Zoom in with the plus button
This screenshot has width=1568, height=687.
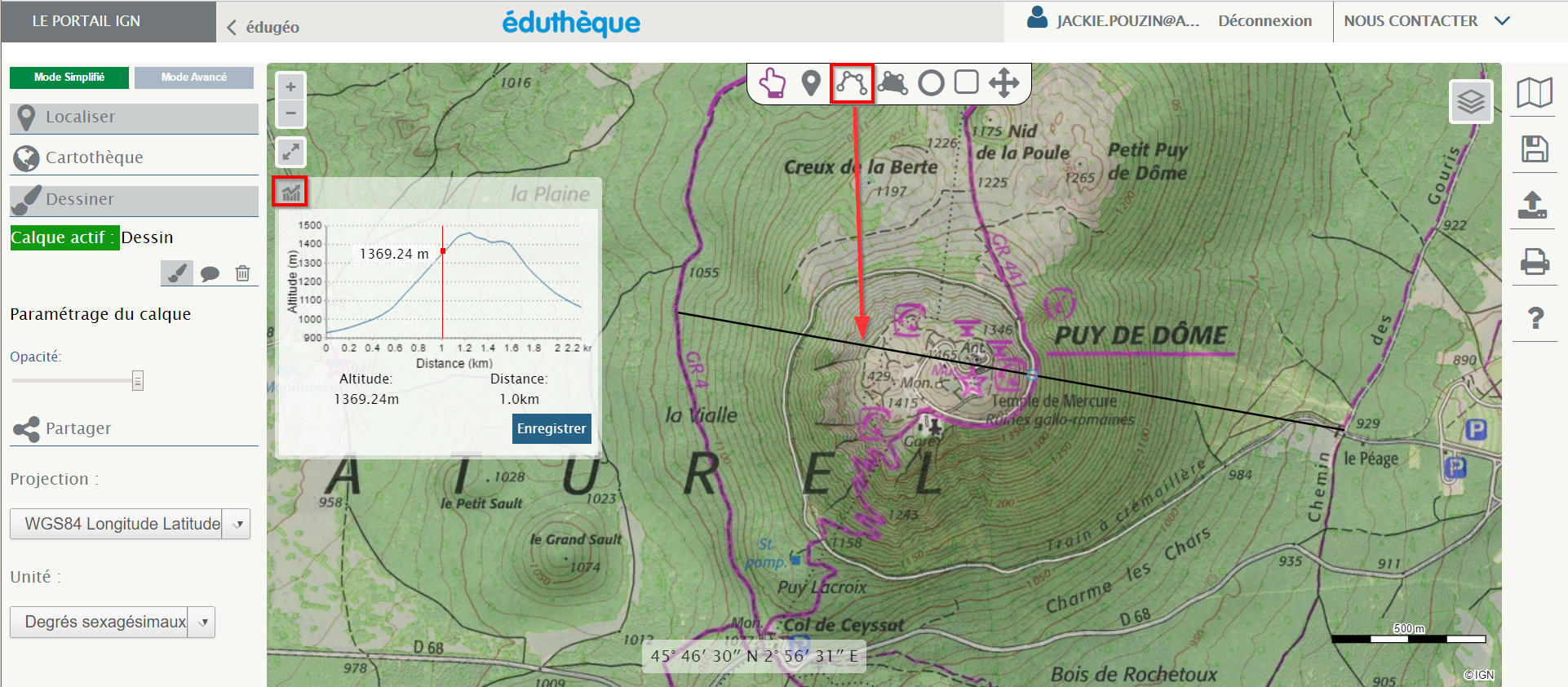click(290, 87)
